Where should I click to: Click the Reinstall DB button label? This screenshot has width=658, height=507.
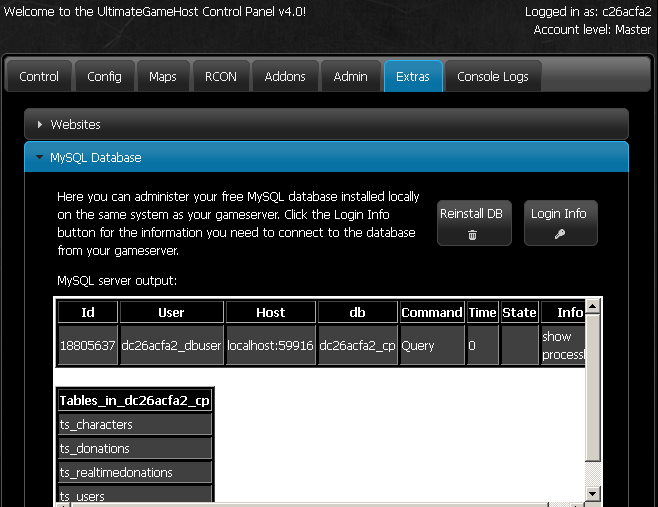[471, 214]
